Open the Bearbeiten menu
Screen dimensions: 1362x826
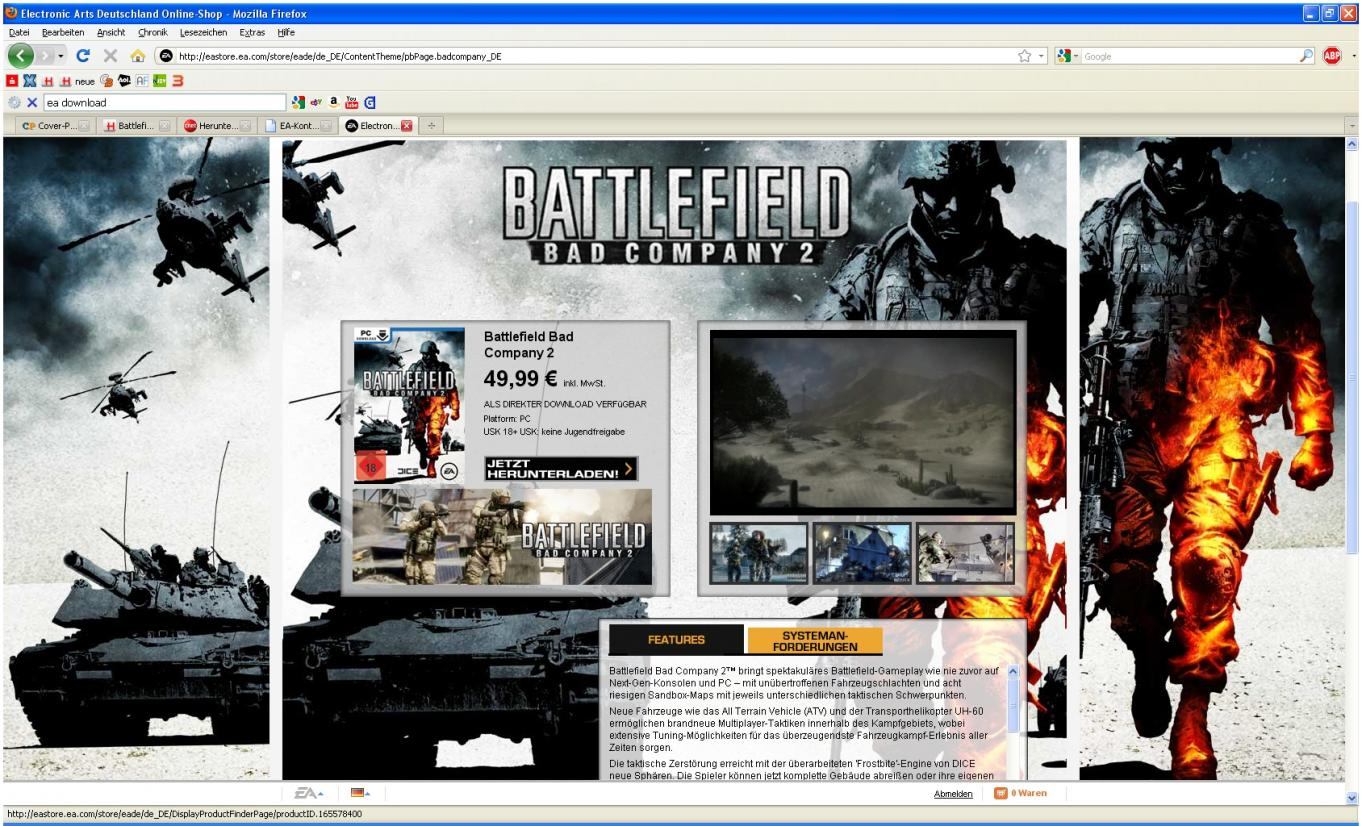click(x=62, y=32)
